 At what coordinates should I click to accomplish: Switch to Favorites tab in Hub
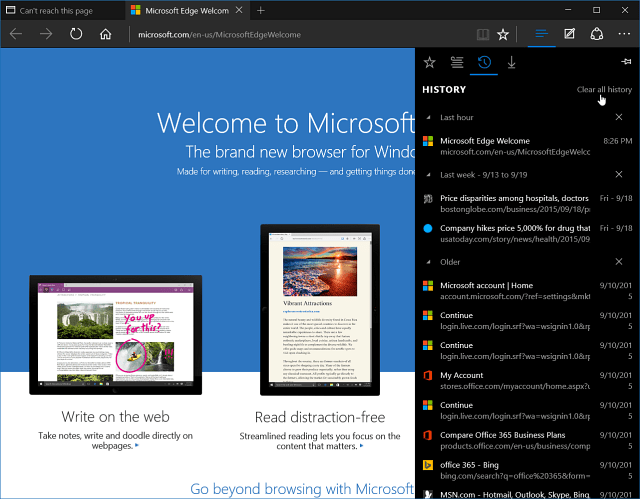coord(429,62)
